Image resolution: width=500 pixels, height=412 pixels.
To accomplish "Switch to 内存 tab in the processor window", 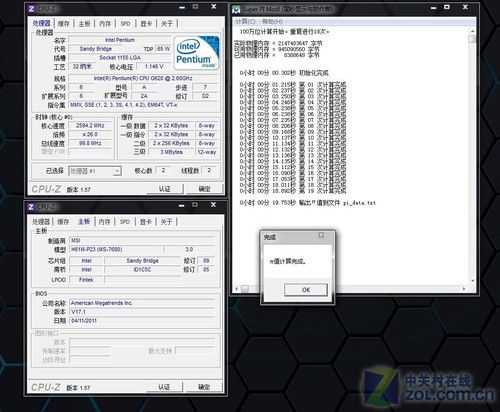I will pyautogui.click(x=105, y=24).
